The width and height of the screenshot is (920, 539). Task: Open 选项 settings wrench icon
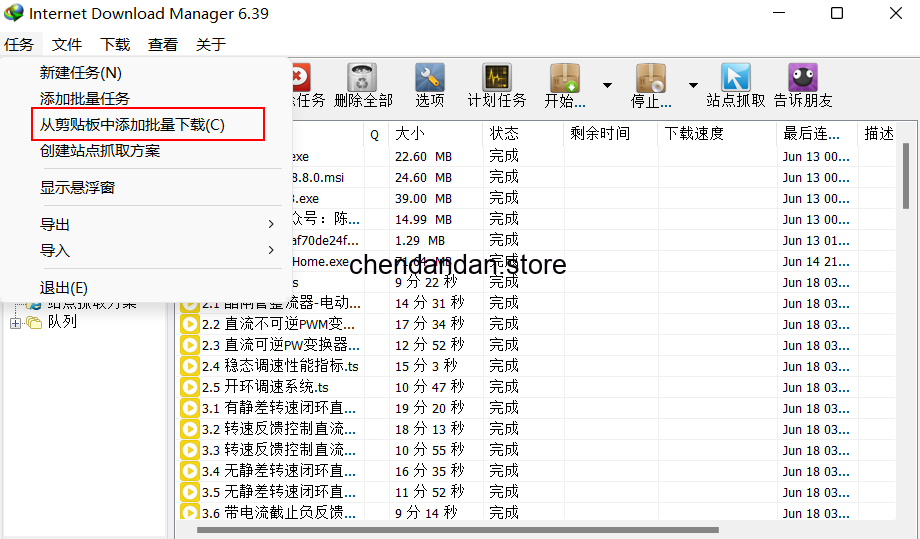click(429, 77)
